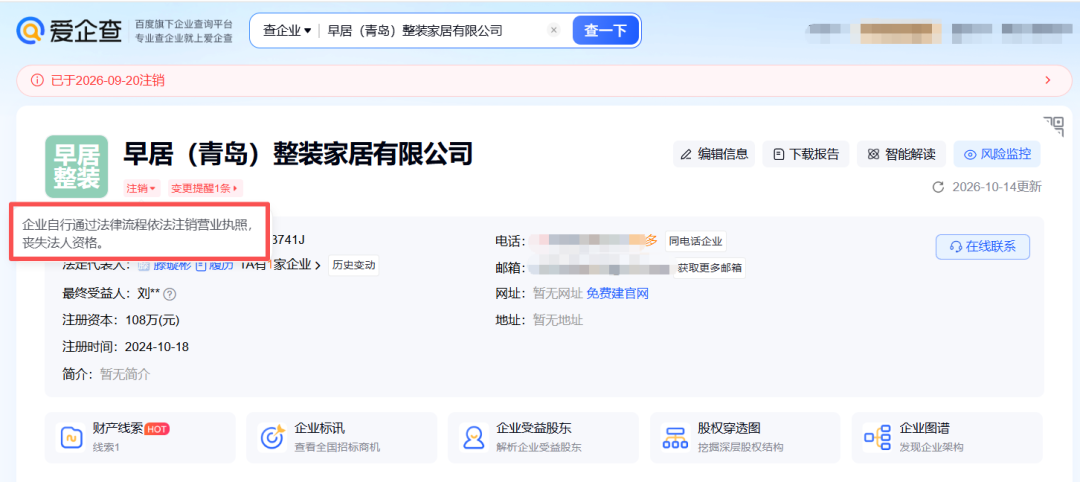Open the 企业图谱 card
Image resolution: width=1080 pixels, height=482 pixels.
[x=946, y=437]
